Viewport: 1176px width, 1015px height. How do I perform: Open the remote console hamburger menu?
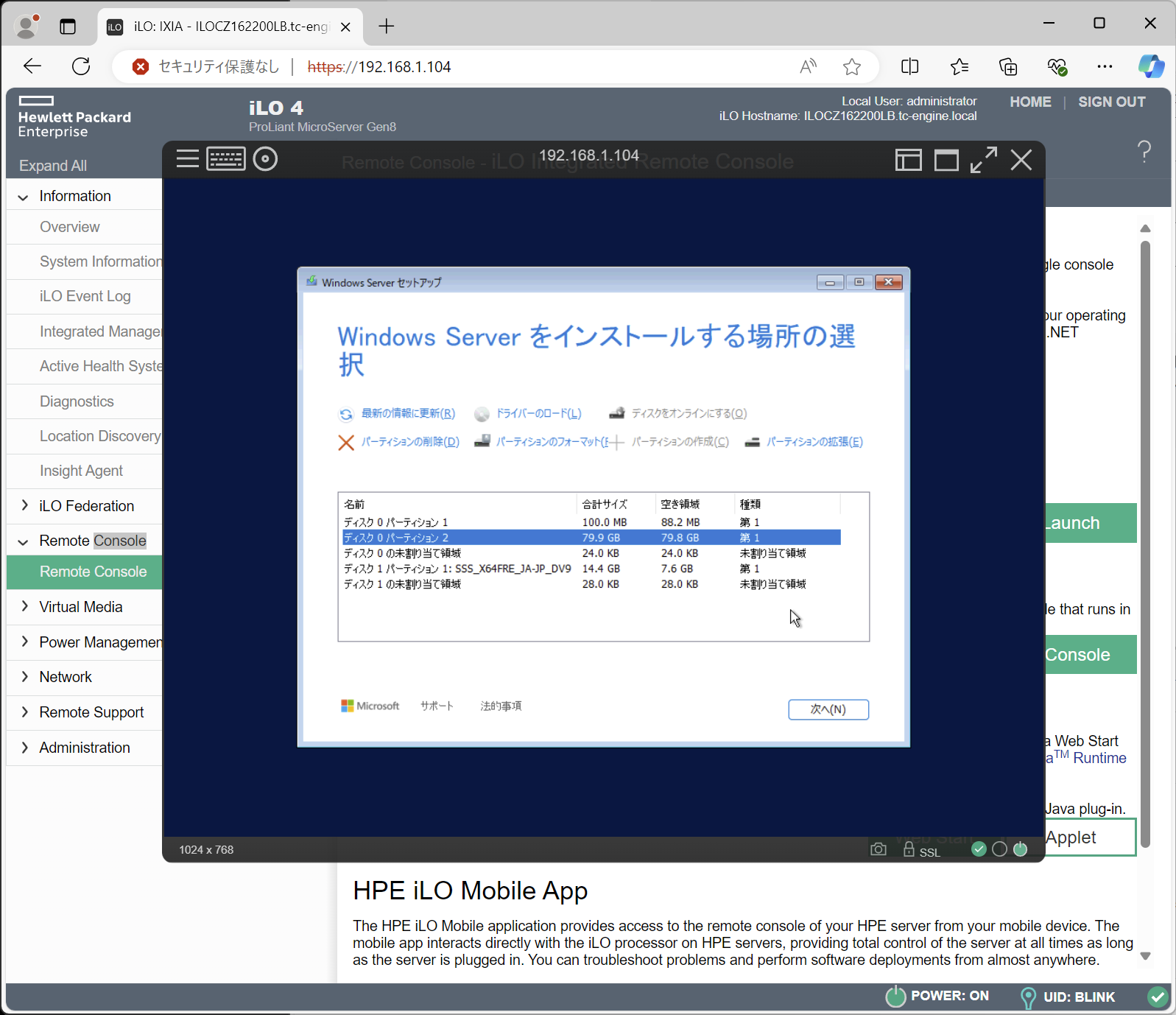(x=188, y=158)
